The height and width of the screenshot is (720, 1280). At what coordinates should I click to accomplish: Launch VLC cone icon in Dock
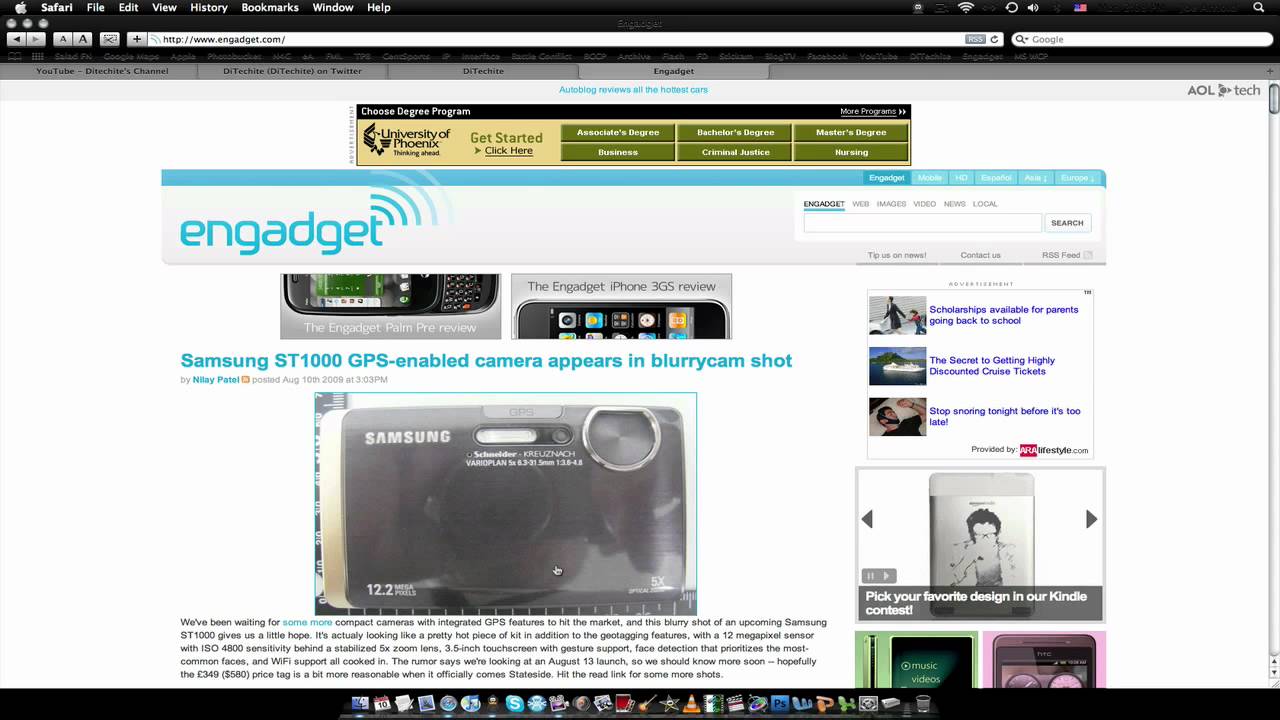pyautogui.click(x=691, y=704)
